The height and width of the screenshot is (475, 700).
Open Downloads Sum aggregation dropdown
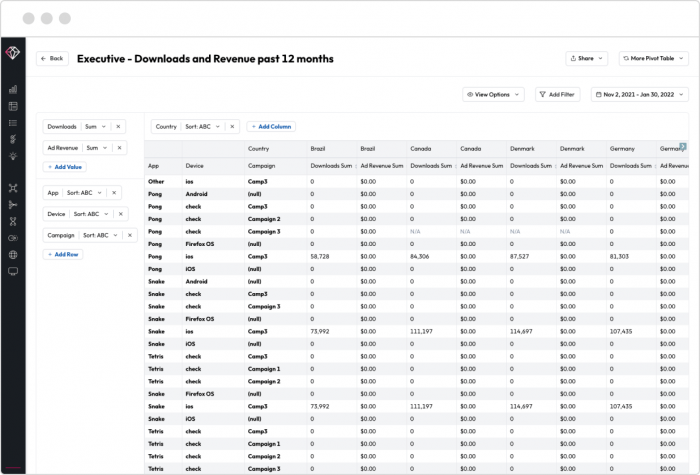96,127
